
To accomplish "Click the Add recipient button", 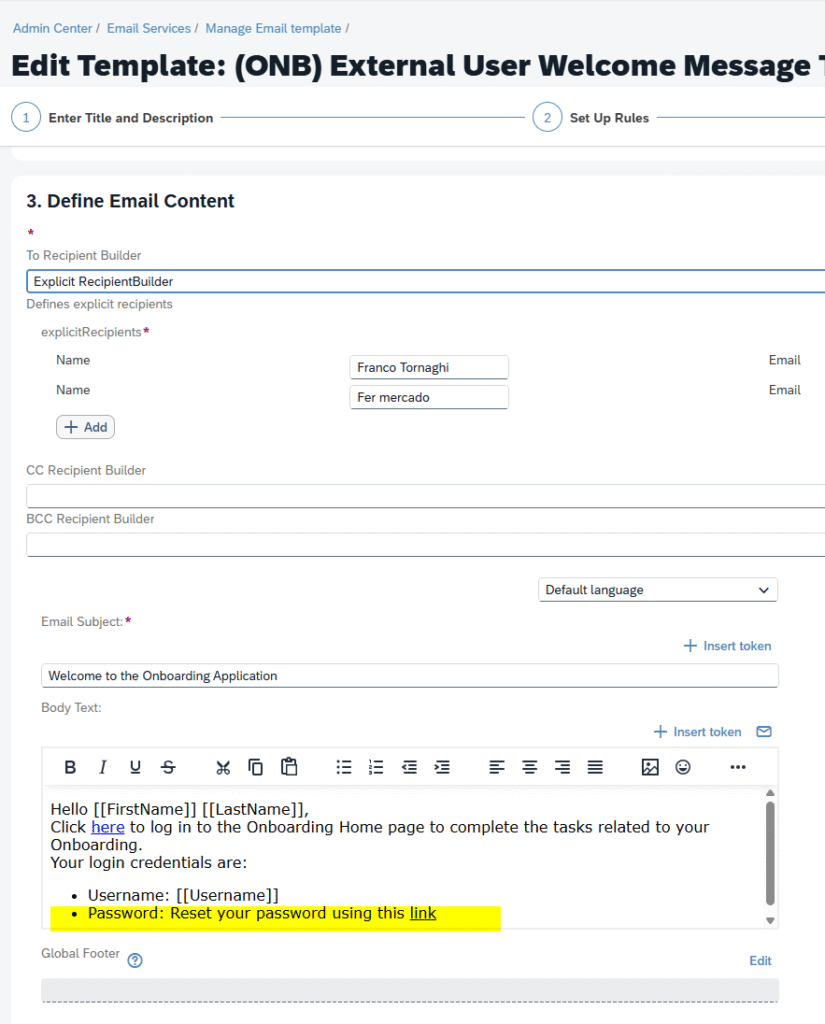I will [86, 427].
